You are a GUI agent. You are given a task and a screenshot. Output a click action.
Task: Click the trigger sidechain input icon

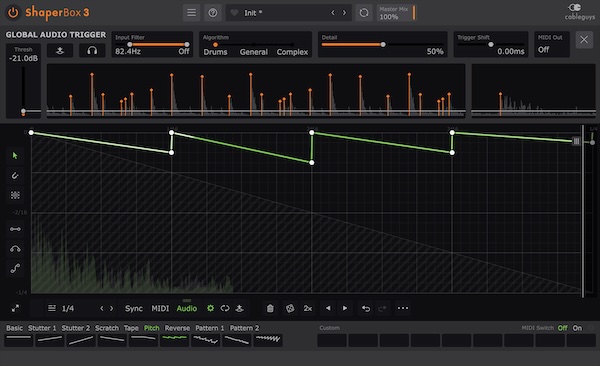tap(60, 51)
